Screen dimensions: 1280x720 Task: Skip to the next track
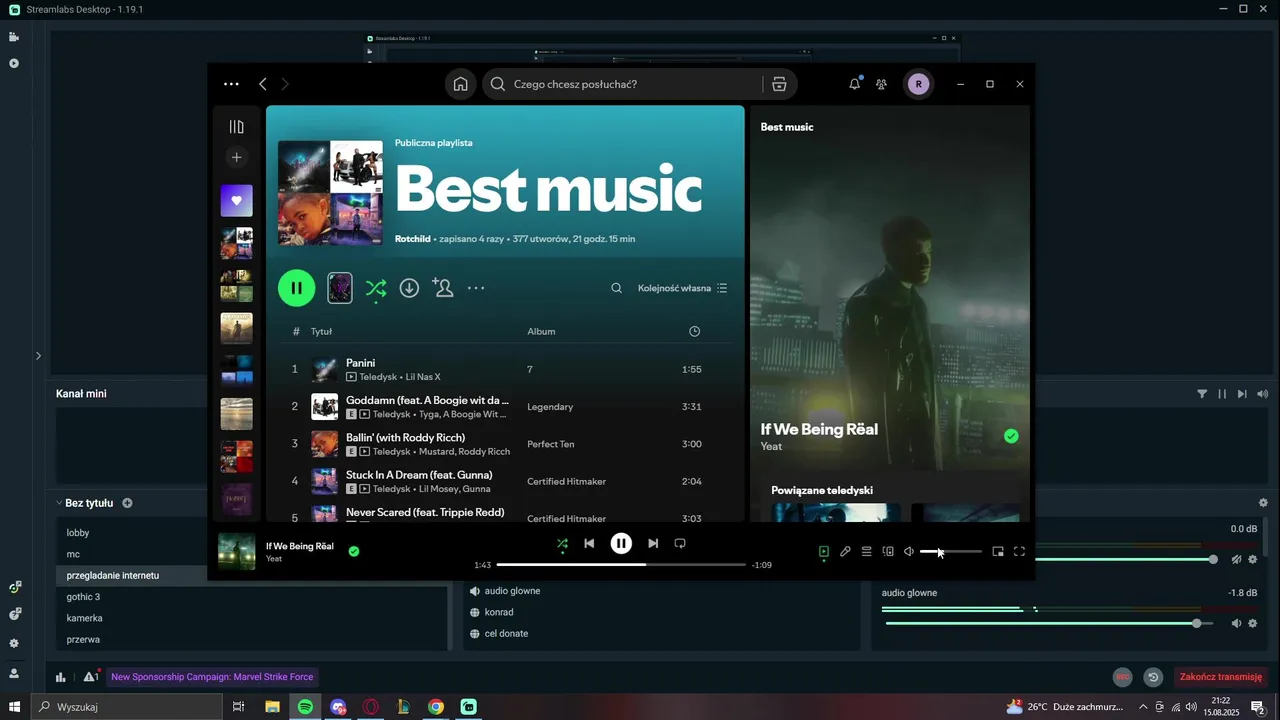(x=653, y=543)
